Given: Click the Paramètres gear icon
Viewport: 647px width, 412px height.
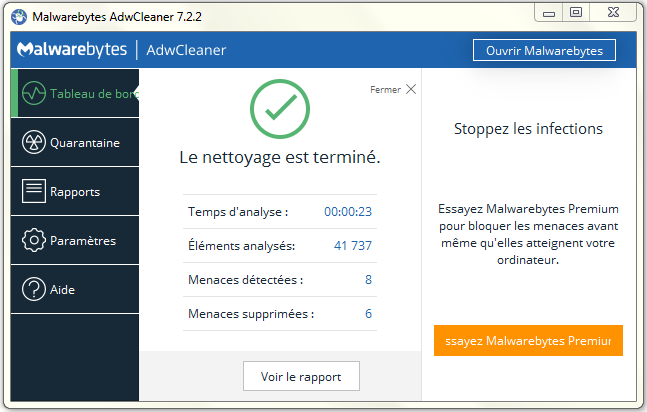Looking at the screenshot, I should 34,240.
